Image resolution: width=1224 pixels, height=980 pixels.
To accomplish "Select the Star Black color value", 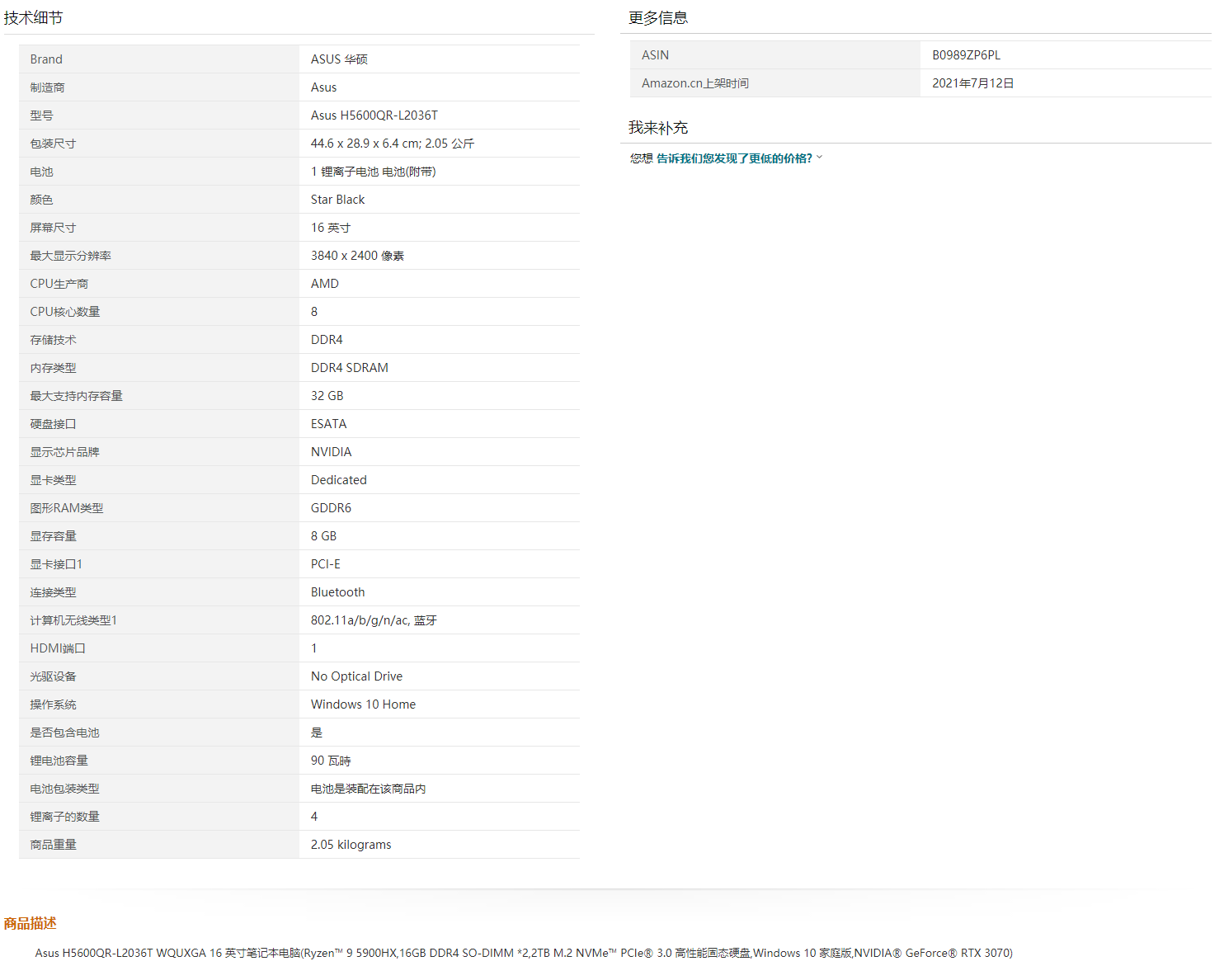I will (337, 200).
